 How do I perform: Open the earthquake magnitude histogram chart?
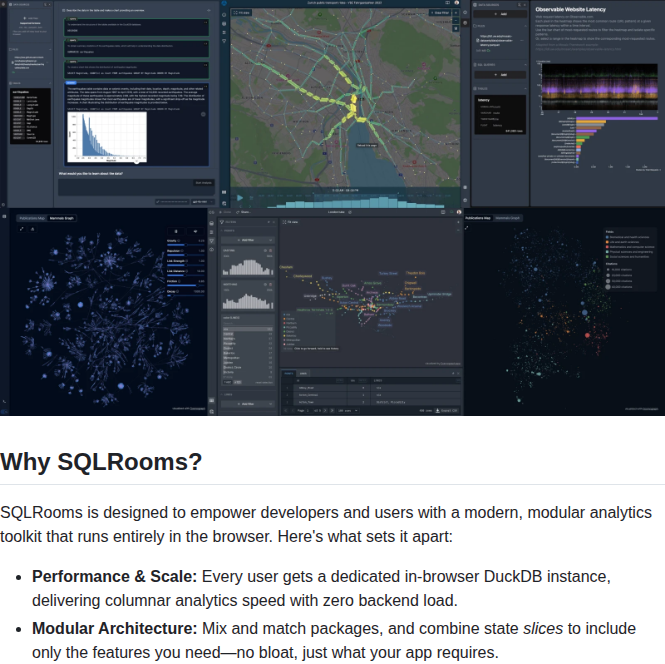pos(107,137)
